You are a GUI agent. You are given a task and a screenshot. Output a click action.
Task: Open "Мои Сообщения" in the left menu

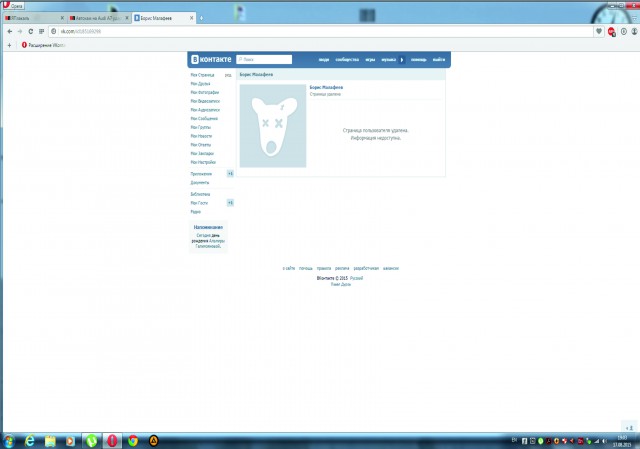pyautogui.click(x=204, y=119)
